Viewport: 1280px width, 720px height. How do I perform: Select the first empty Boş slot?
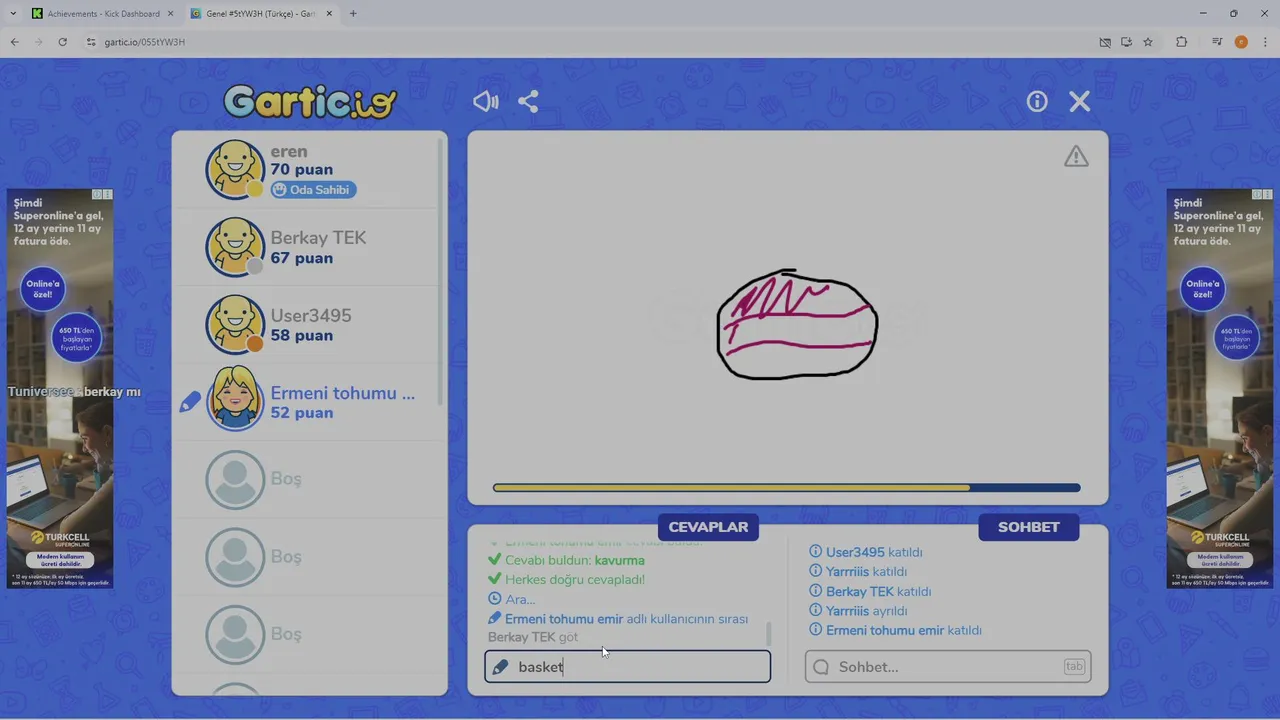[310, 479]
